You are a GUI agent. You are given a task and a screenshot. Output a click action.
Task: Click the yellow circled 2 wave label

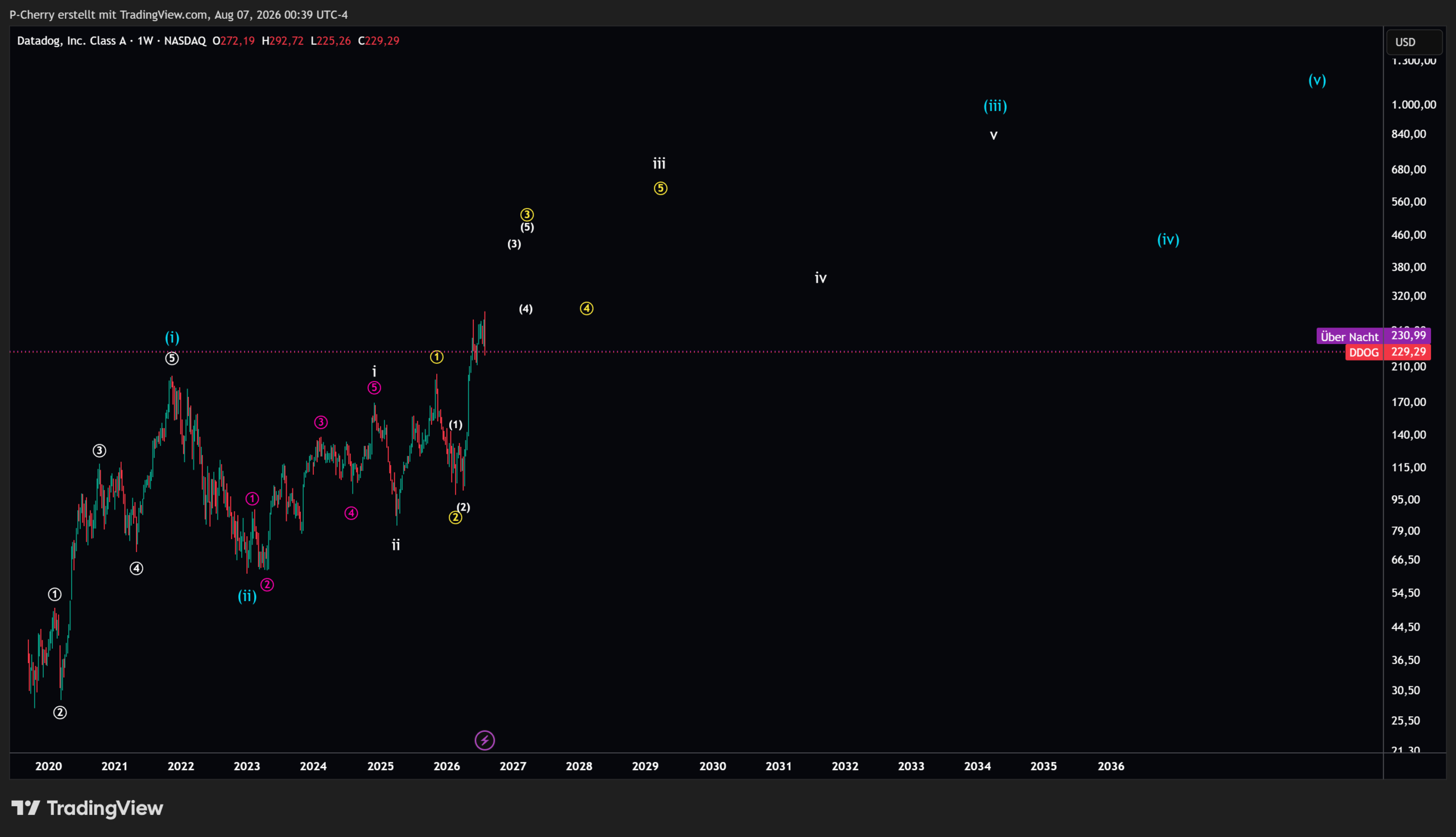(x=455, y=517)
